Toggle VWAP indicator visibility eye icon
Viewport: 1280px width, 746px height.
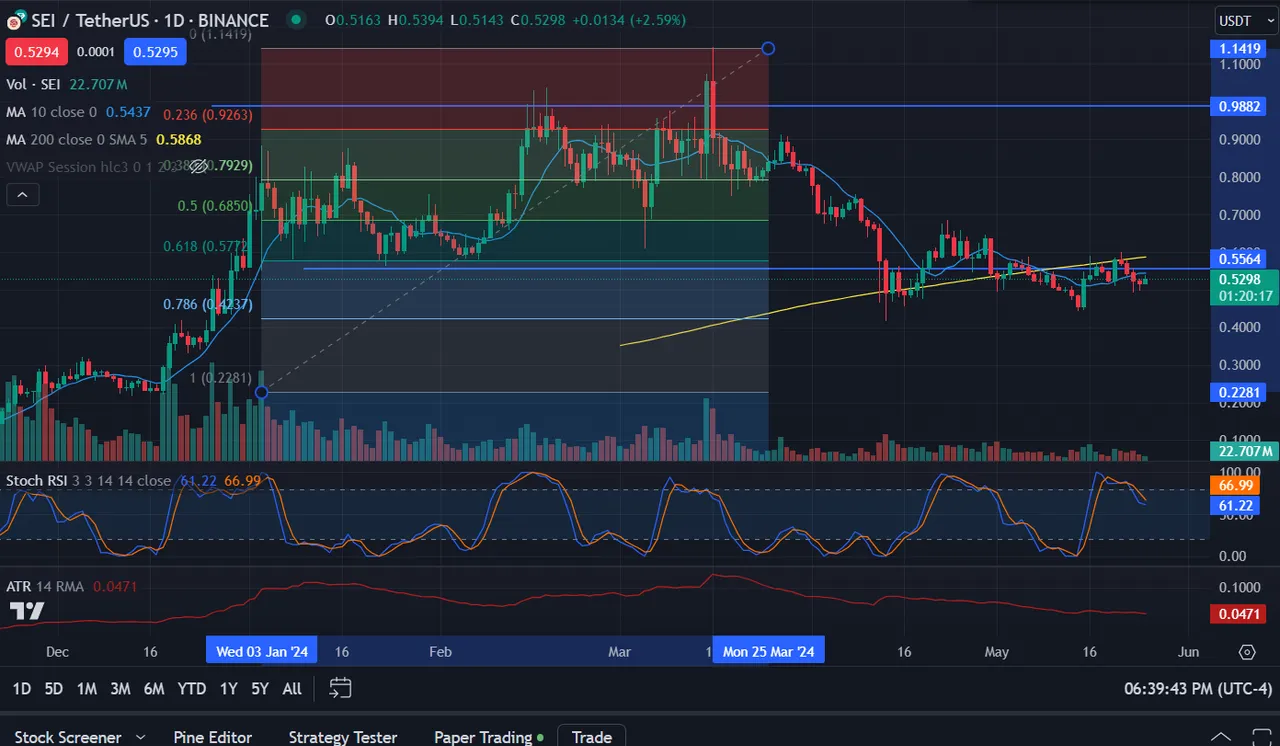198,167
